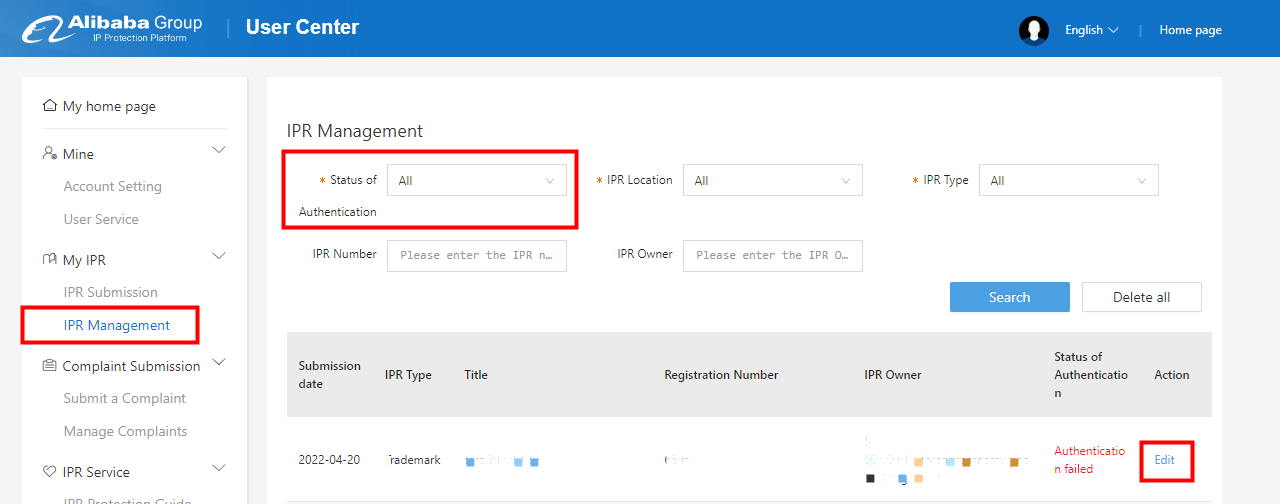Click the Registration Number column header
Screen dimensions: 1280x504
pyautogui.click(x=721, y=375)
